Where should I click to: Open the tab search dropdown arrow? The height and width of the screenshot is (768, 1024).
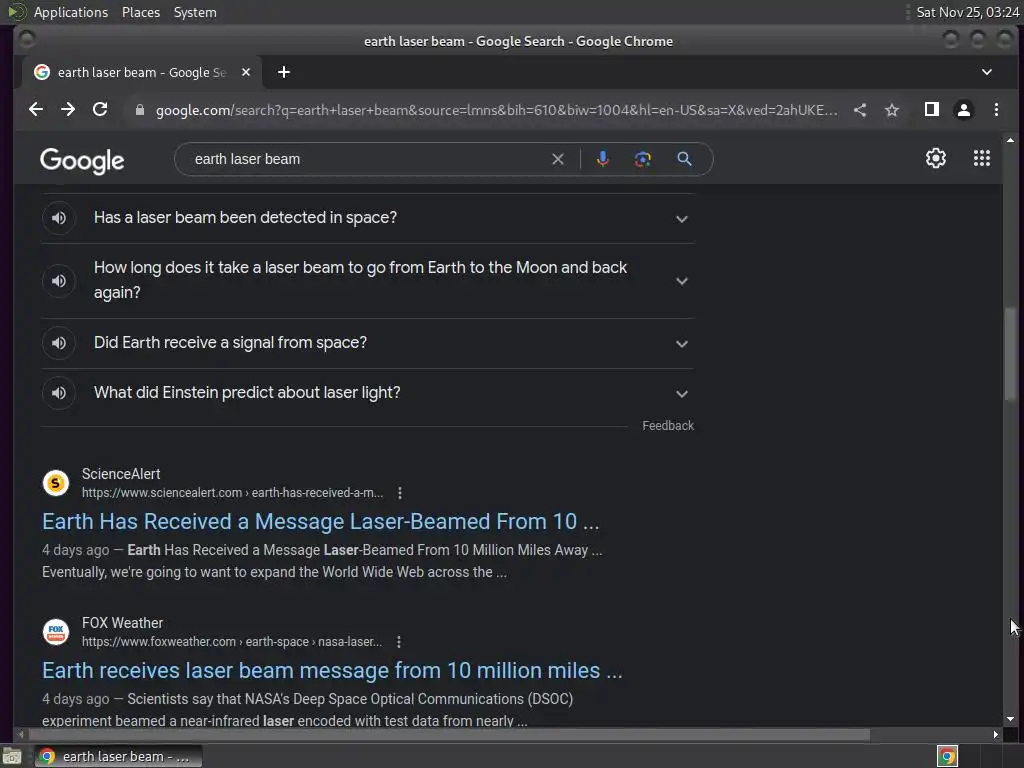(x=987, y=72)
